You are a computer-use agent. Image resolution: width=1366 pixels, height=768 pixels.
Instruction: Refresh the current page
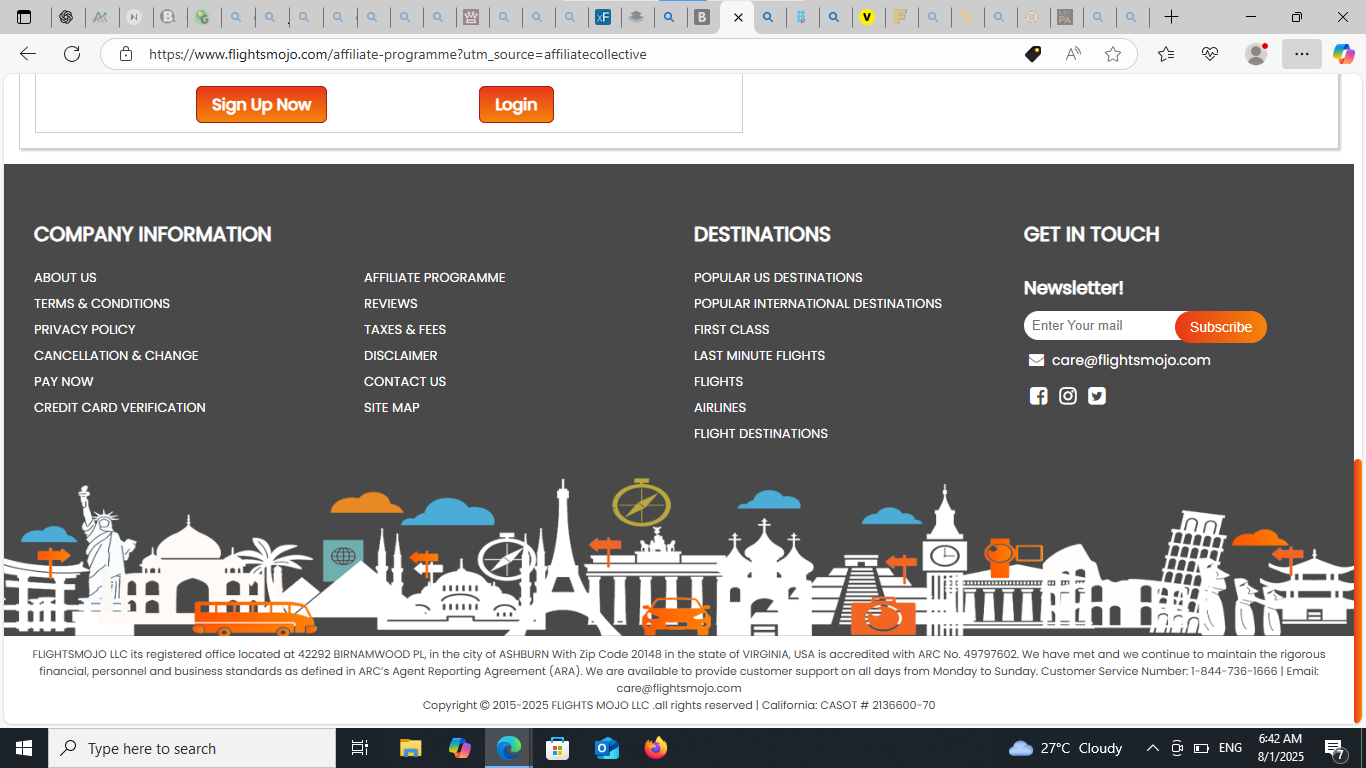click(72, 54)
